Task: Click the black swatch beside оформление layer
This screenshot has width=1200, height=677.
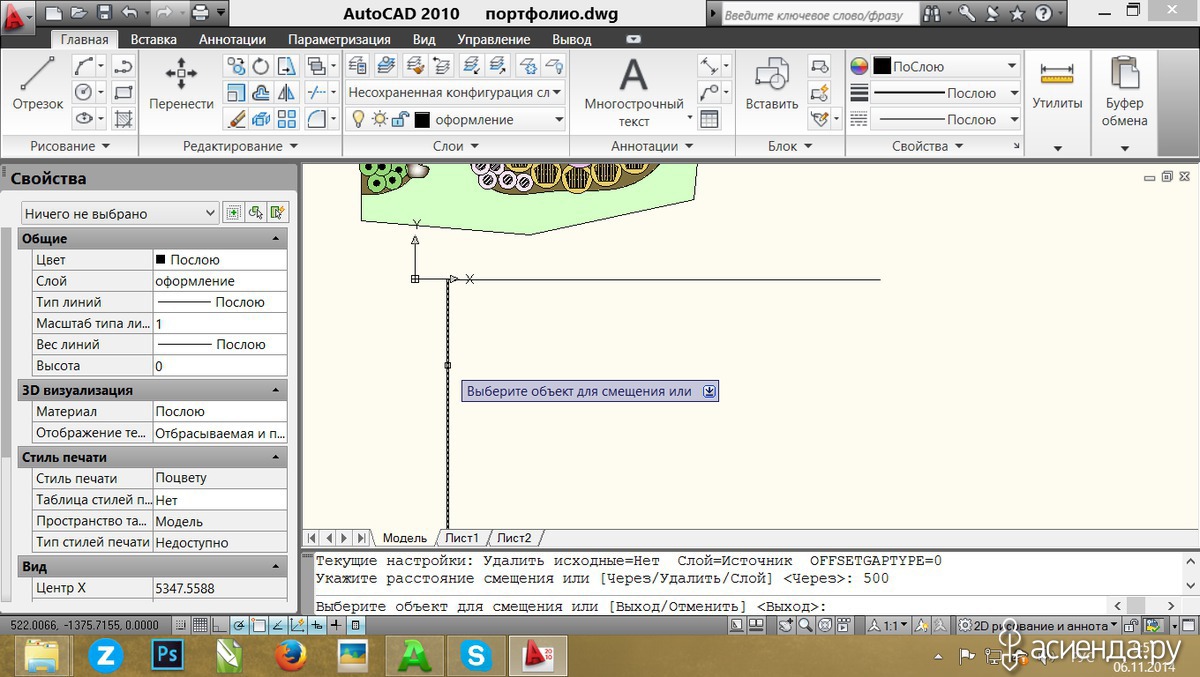Action: (422, 120)
